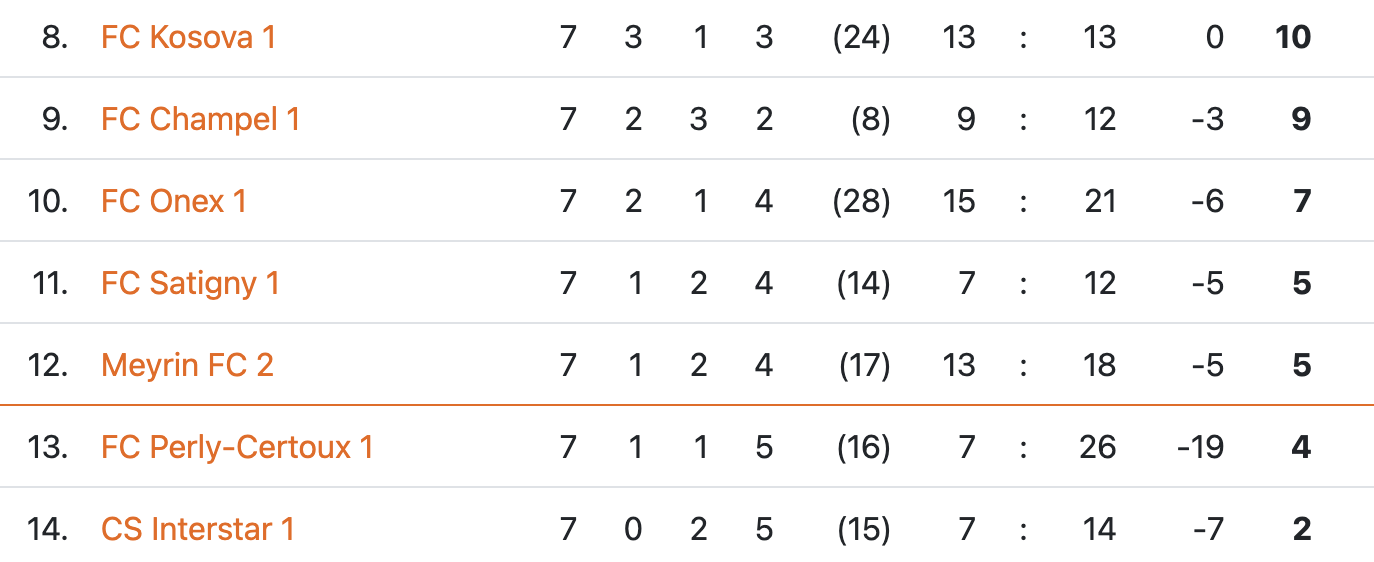1374x562 pixels.
Task: Click the FC Onex 1 link
Action: coord(173,201)
